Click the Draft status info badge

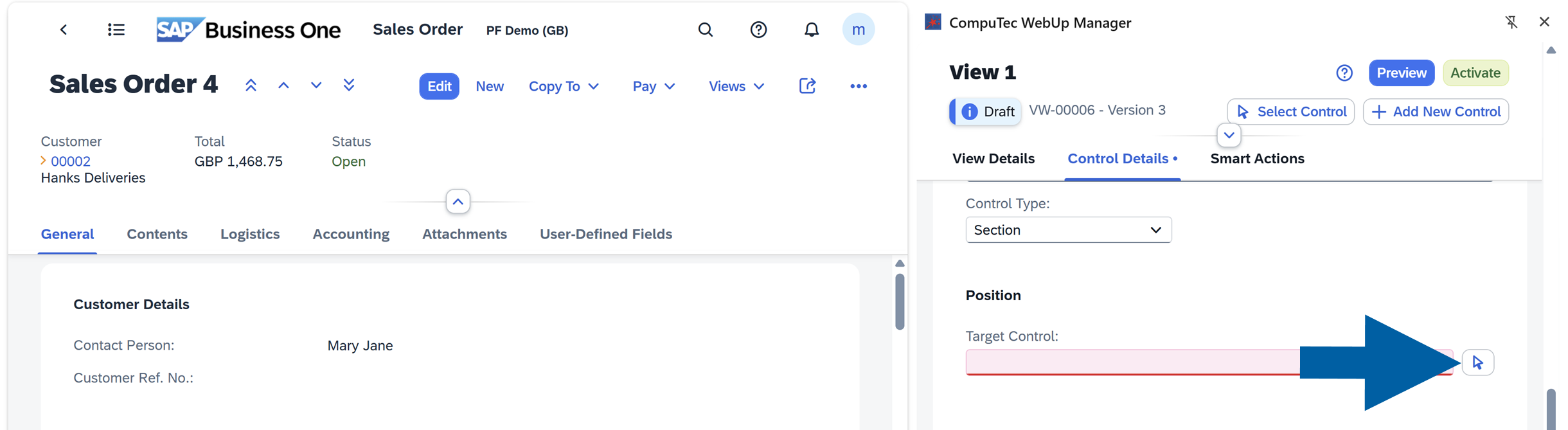[x=985, y=112]
